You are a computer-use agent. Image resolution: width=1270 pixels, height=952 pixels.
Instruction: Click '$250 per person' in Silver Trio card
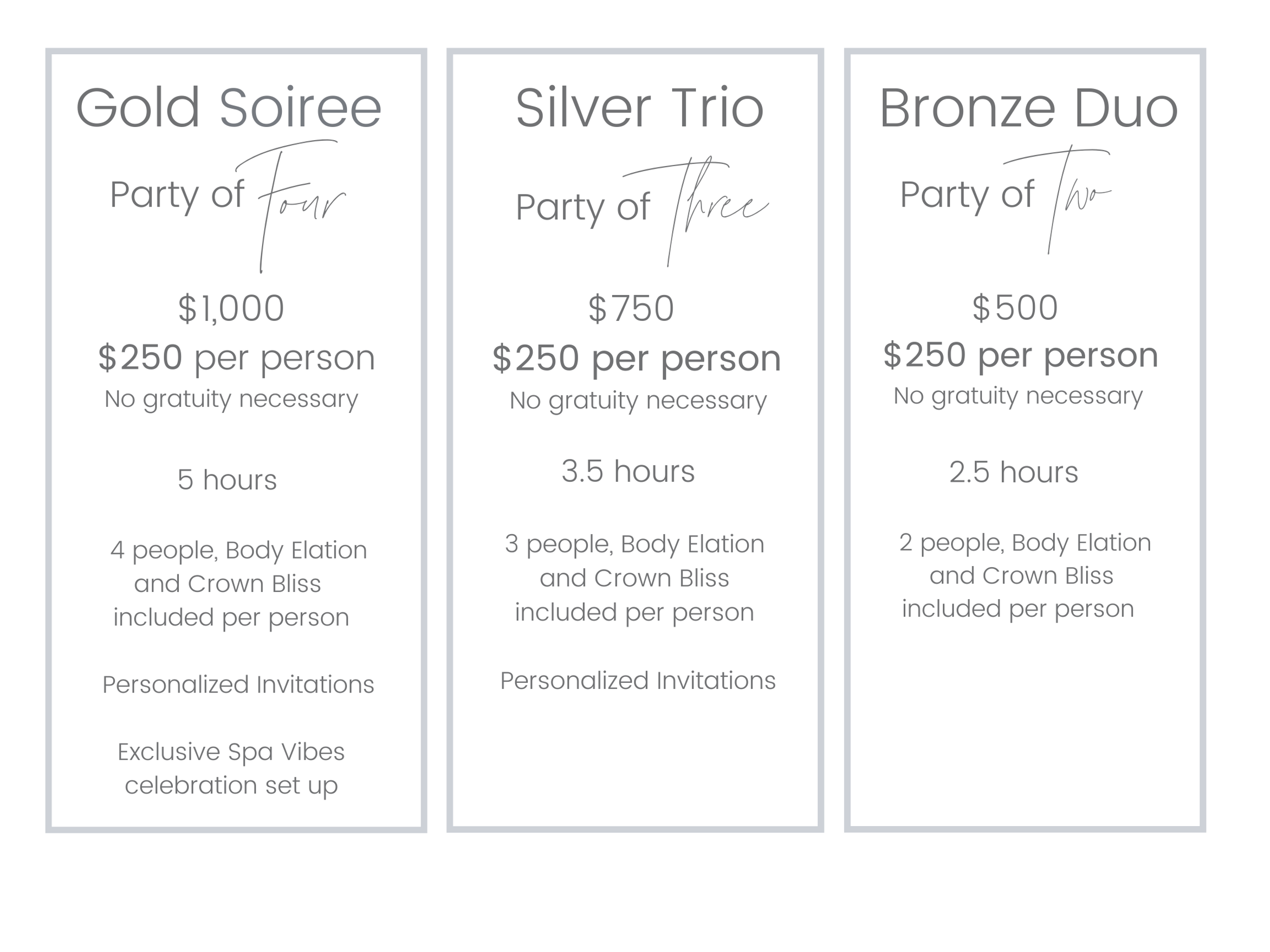636,358
